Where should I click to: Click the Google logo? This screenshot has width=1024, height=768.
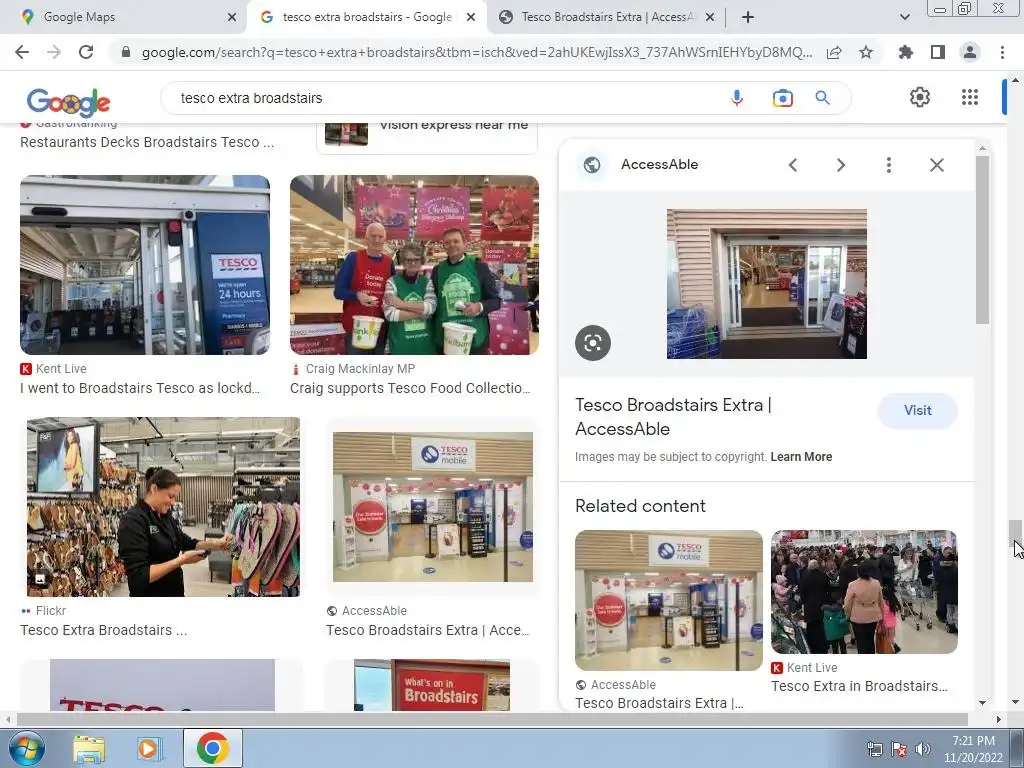(69, 103)
